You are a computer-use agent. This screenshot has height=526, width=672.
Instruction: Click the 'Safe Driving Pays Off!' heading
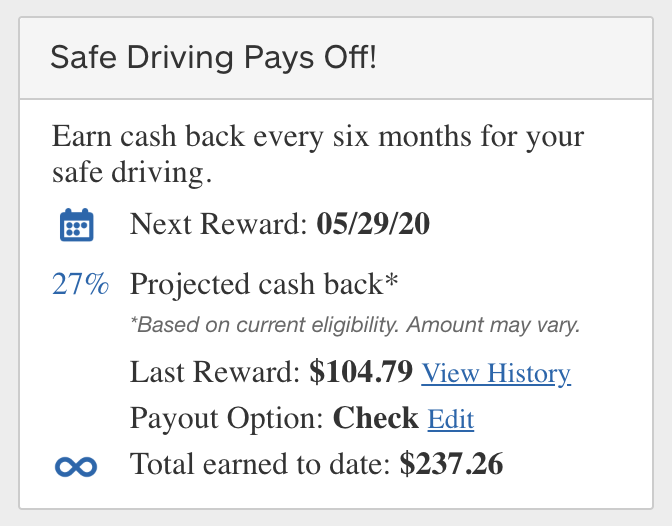click(214, 57)
